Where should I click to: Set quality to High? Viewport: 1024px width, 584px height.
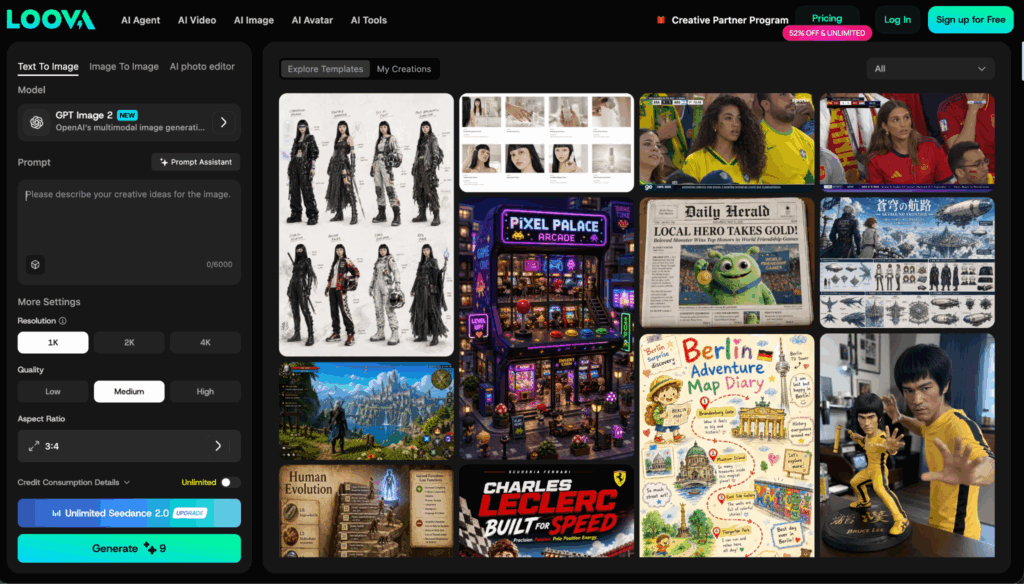tap(205, 391)
